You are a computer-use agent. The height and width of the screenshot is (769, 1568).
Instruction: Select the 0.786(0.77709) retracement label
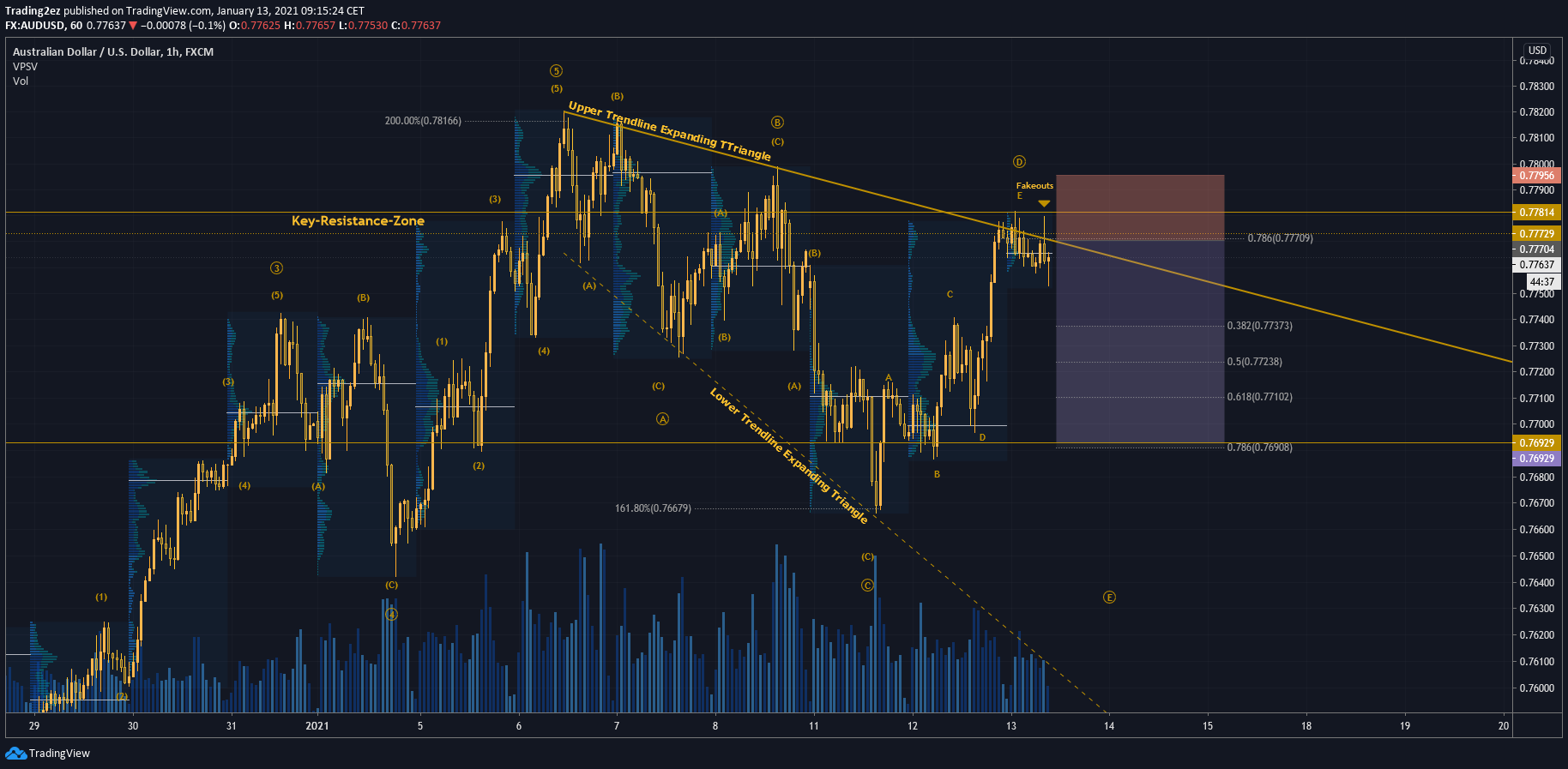1280,238
